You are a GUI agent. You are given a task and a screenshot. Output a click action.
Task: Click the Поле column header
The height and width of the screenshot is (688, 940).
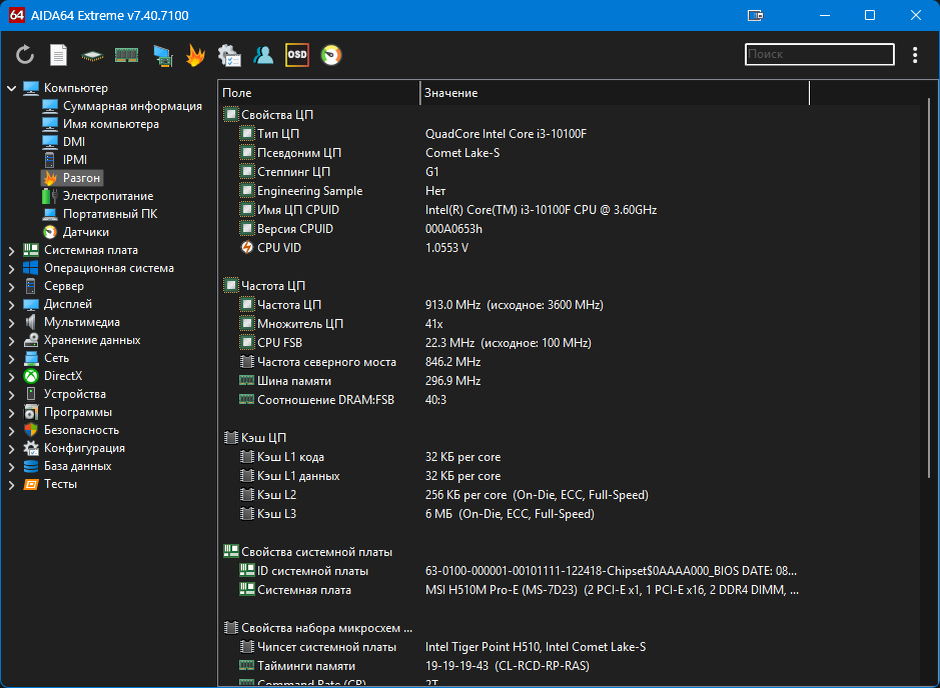click(x=319, y=93)
